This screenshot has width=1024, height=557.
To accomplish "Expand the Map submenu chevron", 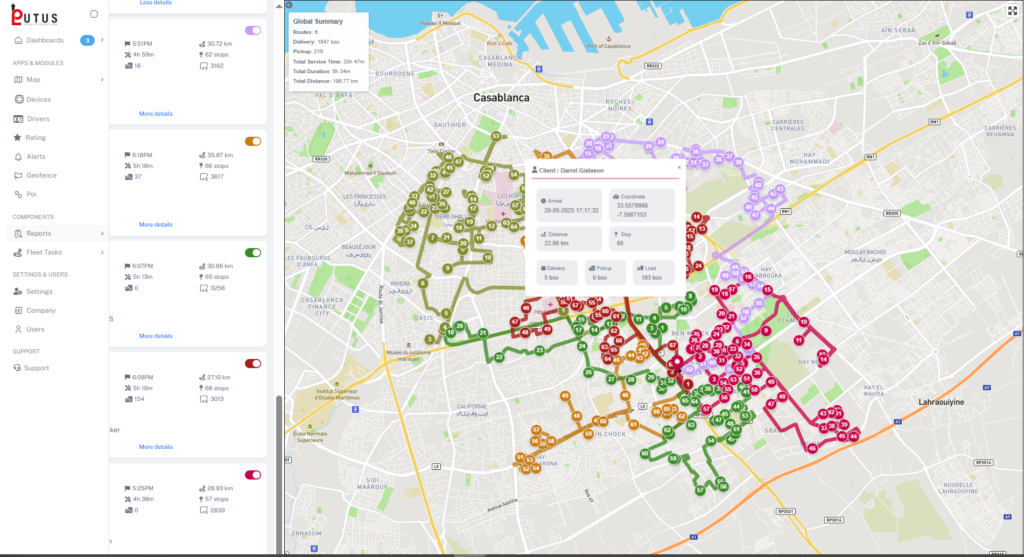I will [x=102, y=80].
